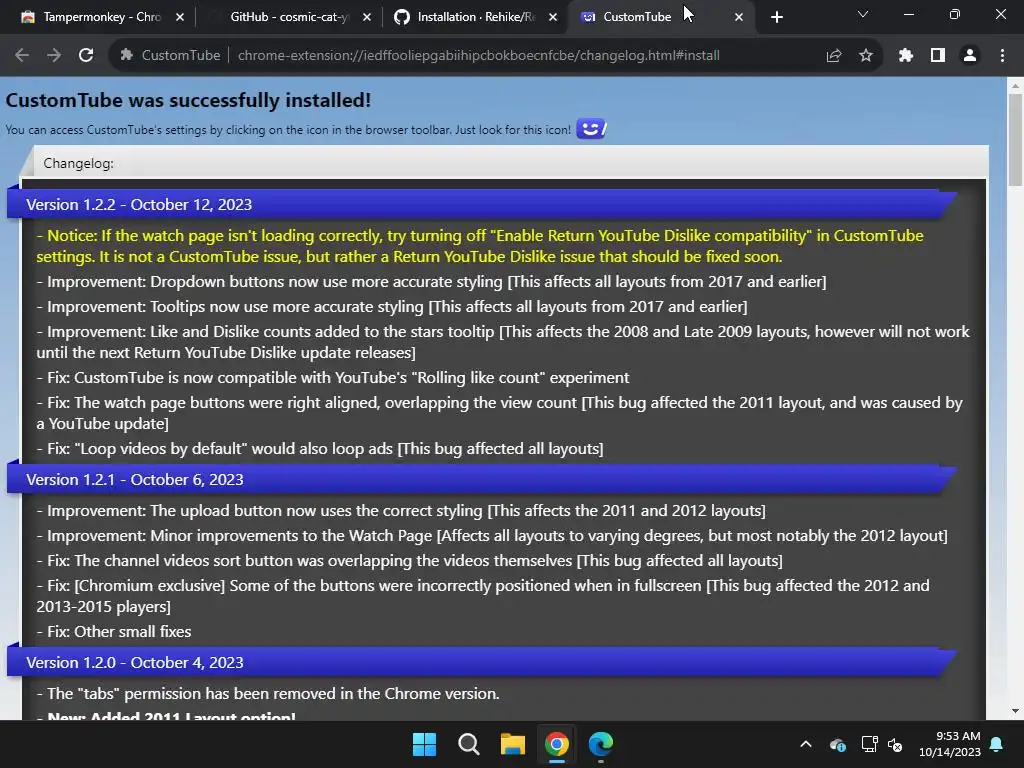
Task: Close the CustomTube tab
Action: coord(739,18)
